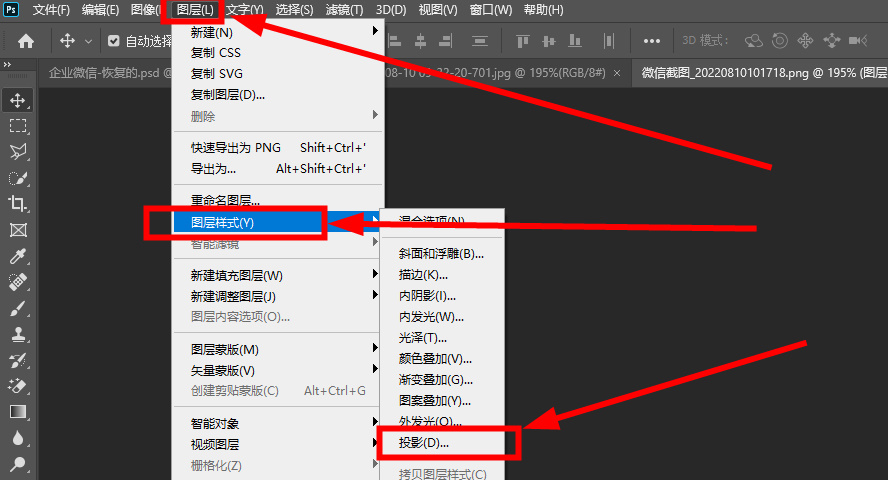Click the 3D pan object icon
888x480 pixels.
(x=805, y=41)
